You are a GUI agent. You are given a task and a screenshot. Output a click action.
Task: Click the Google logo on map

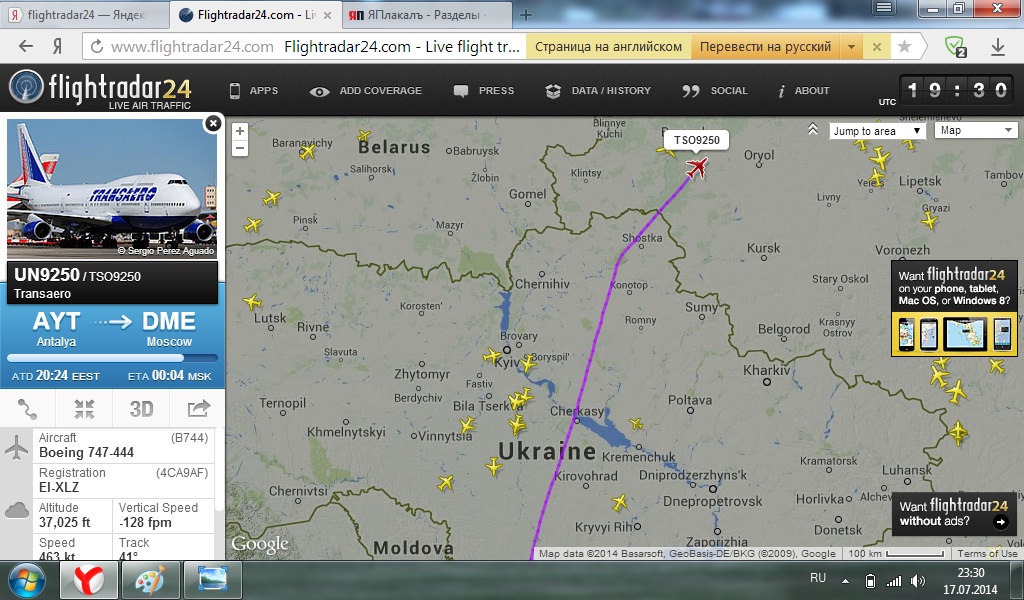click(260, 545)
